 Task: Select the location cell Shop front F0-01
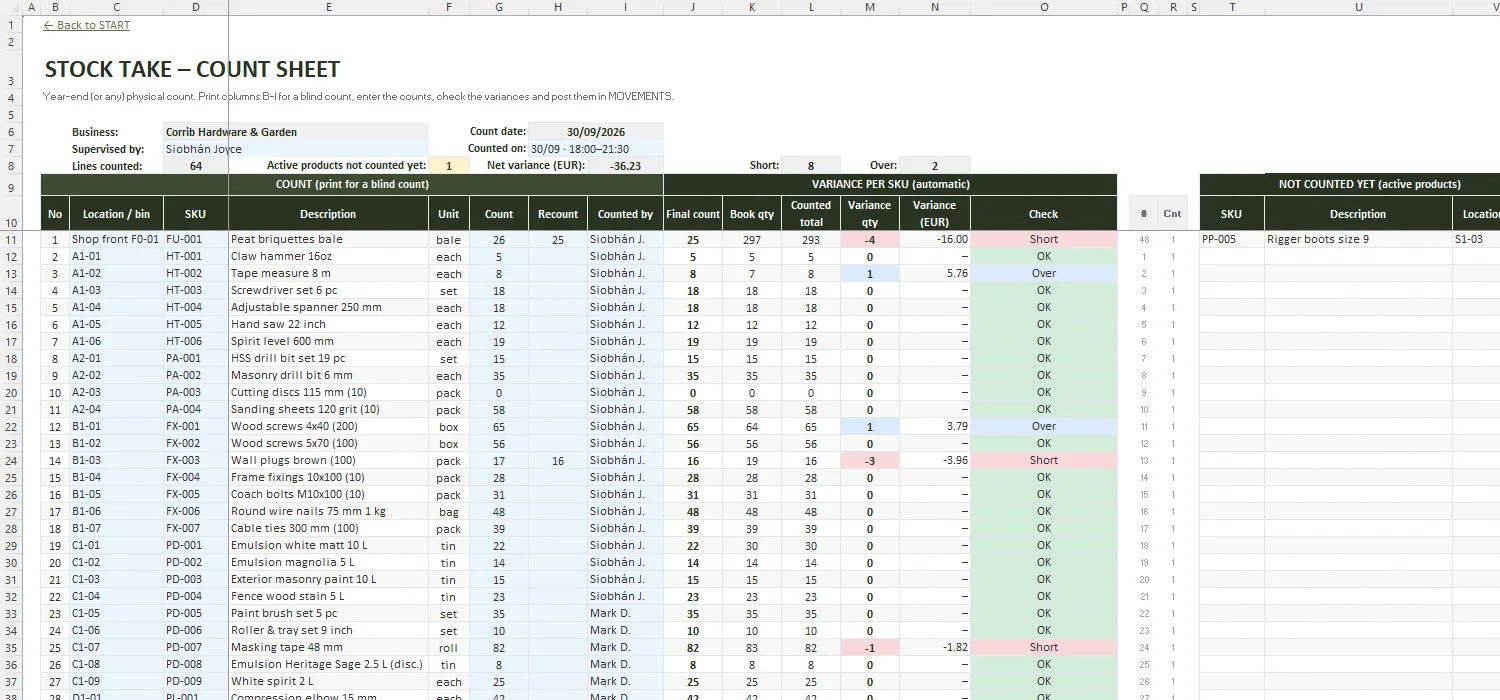pyautogui.click(x=116, y=240)
